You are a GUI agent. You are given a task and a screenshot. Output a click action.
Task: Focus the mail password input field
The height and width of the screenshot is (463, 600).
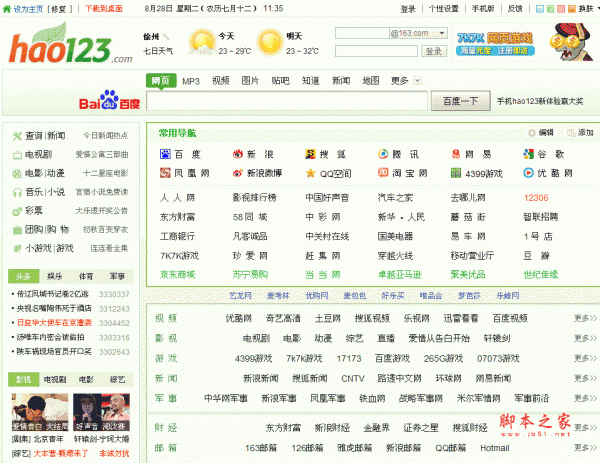[x=376, y=51]
